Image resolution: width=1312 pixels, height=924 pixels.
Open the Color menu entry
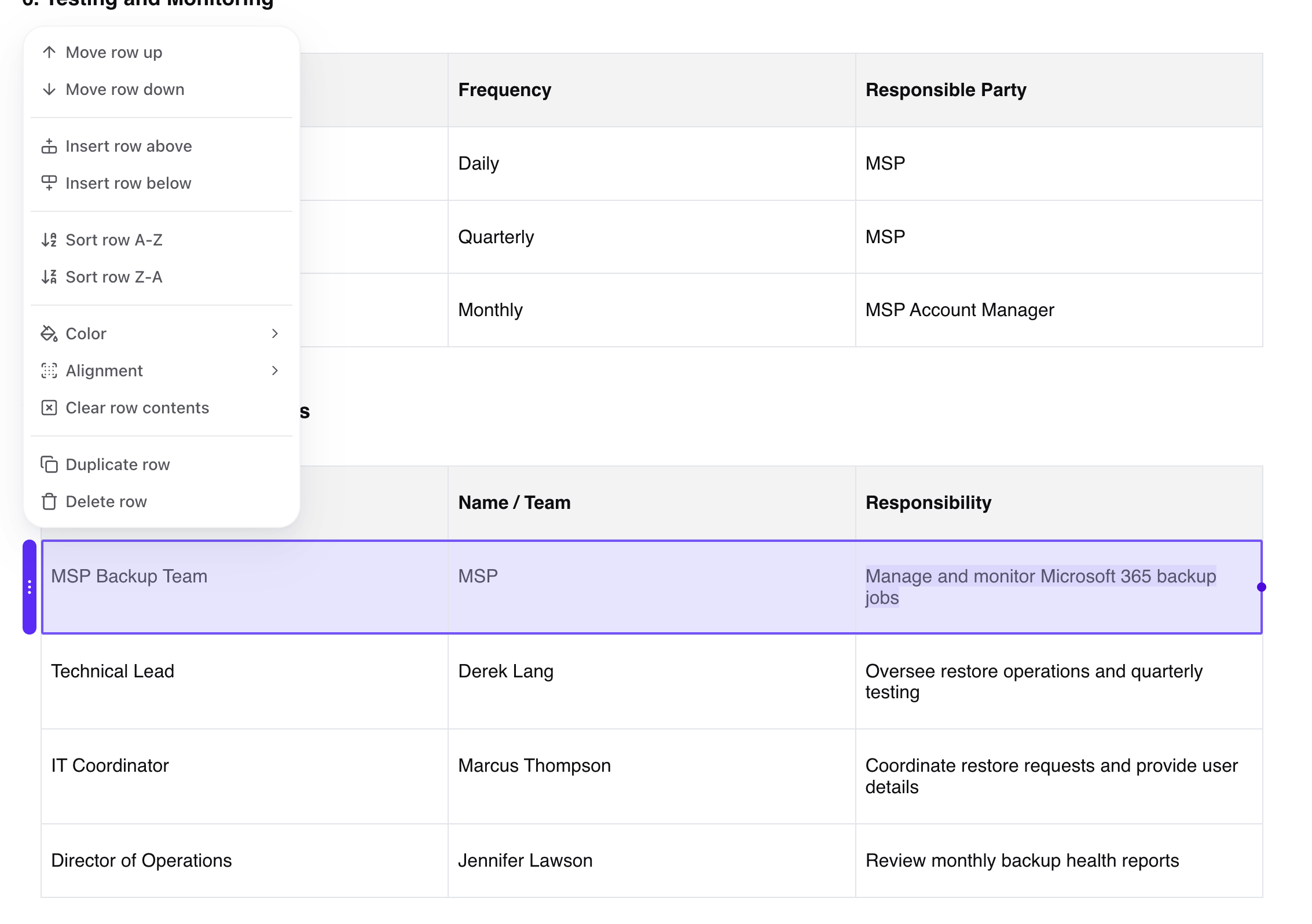(162, 333)
